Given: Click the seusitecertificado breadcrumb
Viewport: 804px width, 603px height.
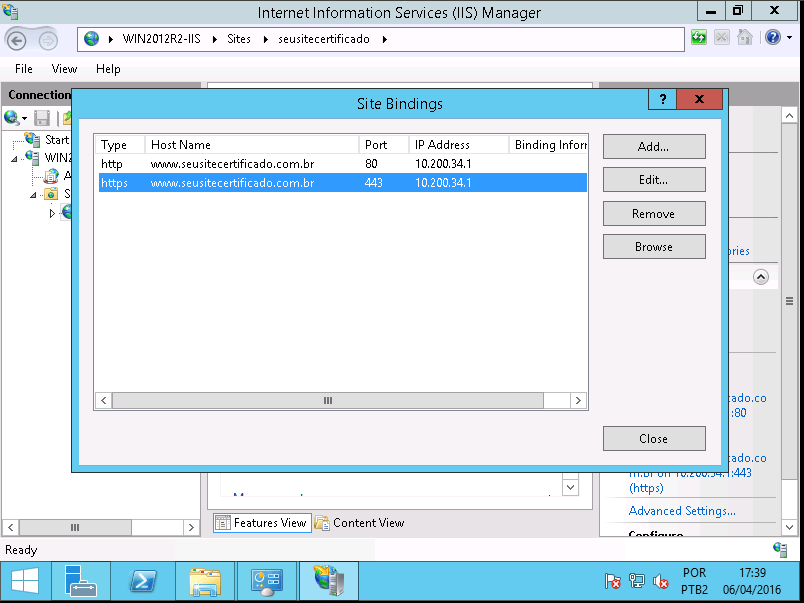Looking at the screenshot, I should point(324,39).
